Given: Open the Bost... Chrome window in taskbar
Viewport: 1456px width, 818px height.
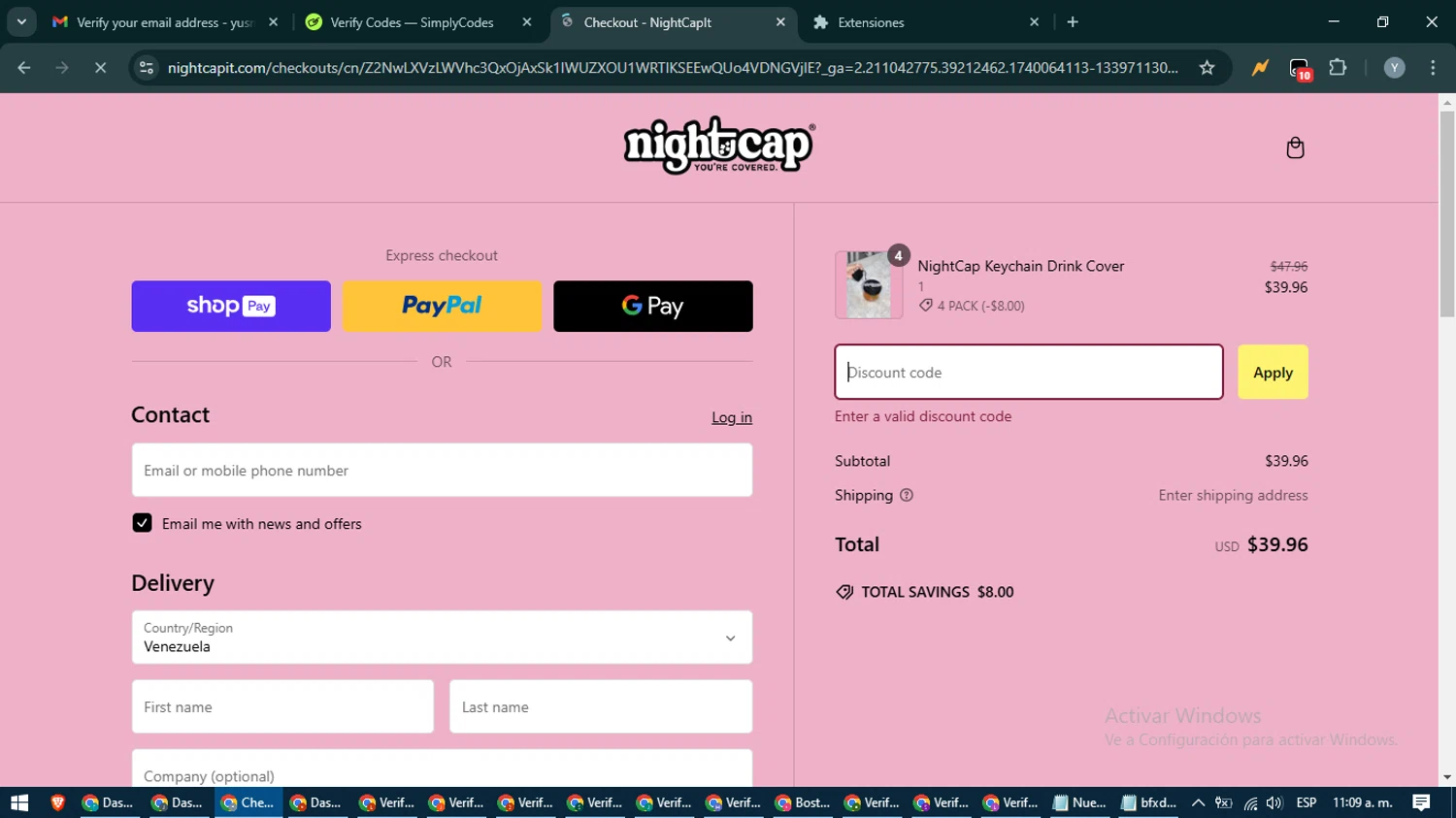Looking at the screenshot, I should pyautogui.click(x=803, y=802).
